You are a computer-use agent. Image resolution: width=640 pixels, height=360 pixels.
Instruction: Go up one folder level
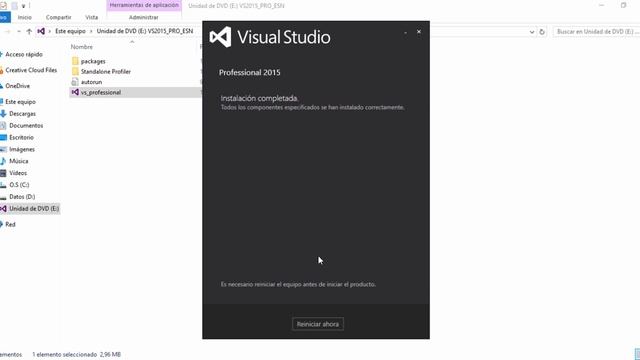[x=29, y=31]
